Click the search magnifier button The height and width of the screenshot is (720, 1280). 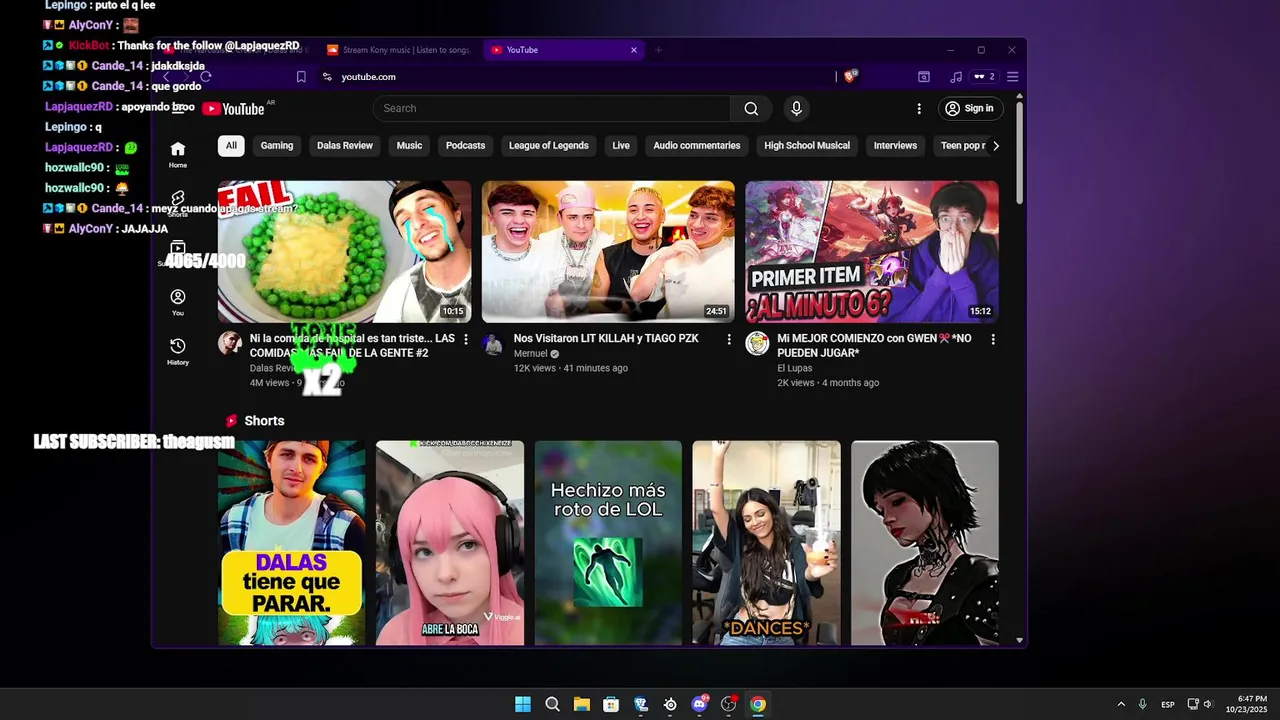click(x=751, y=108)
